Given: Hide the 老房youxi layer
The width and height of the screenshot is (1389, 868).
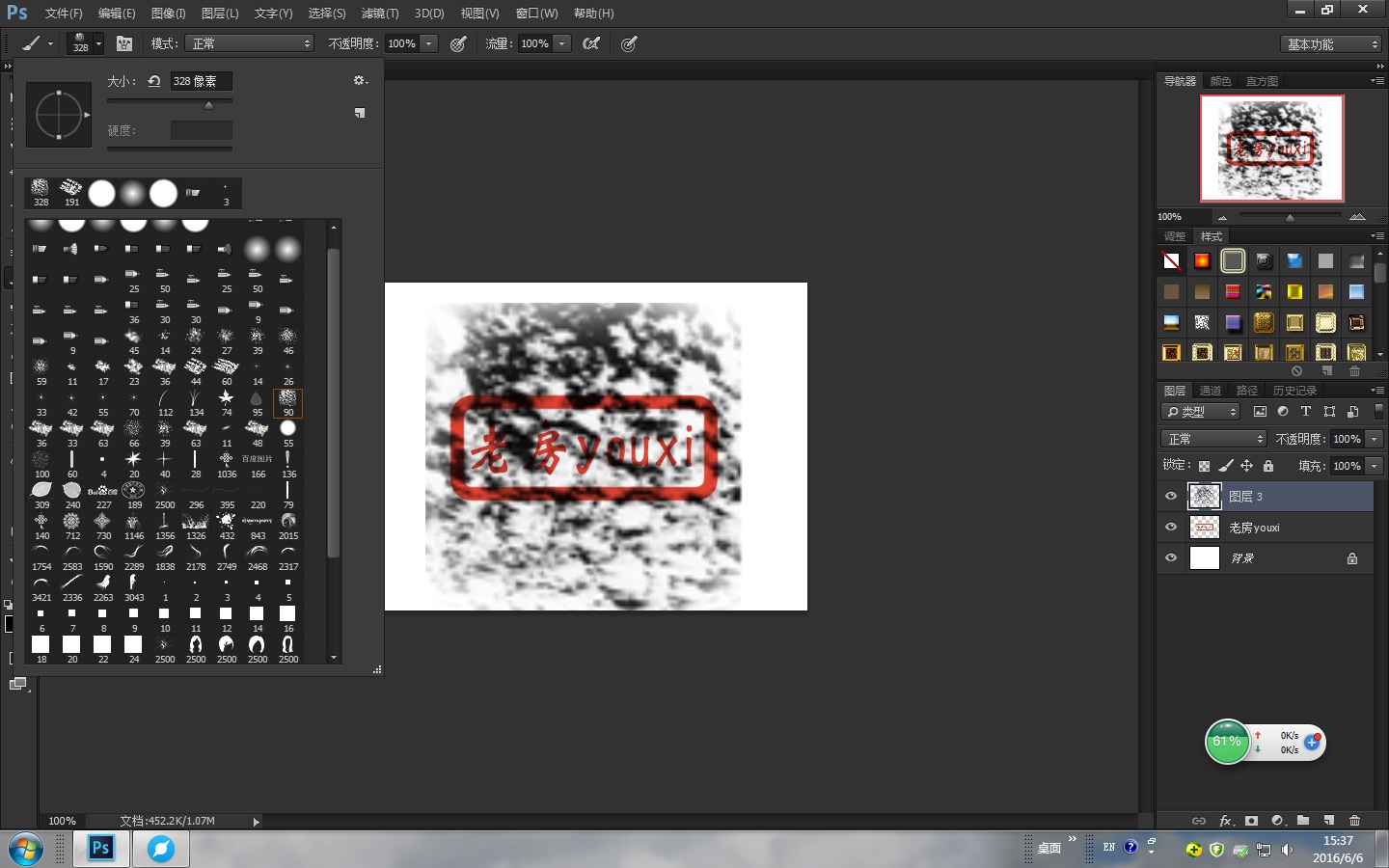Looking at the screenshot, I should point(1171,528).
